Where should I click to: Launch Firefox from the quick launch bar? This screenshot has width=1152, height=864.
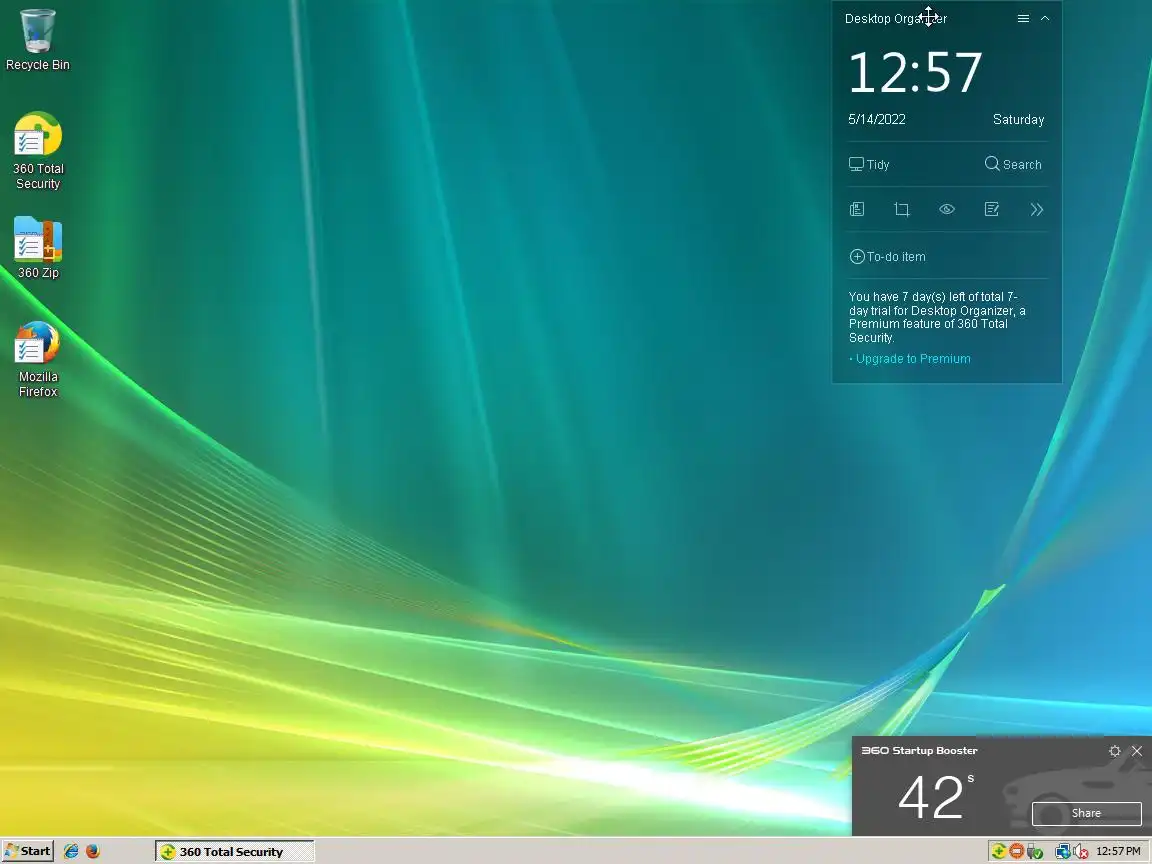pyautogui.click(x=93, y=851)
